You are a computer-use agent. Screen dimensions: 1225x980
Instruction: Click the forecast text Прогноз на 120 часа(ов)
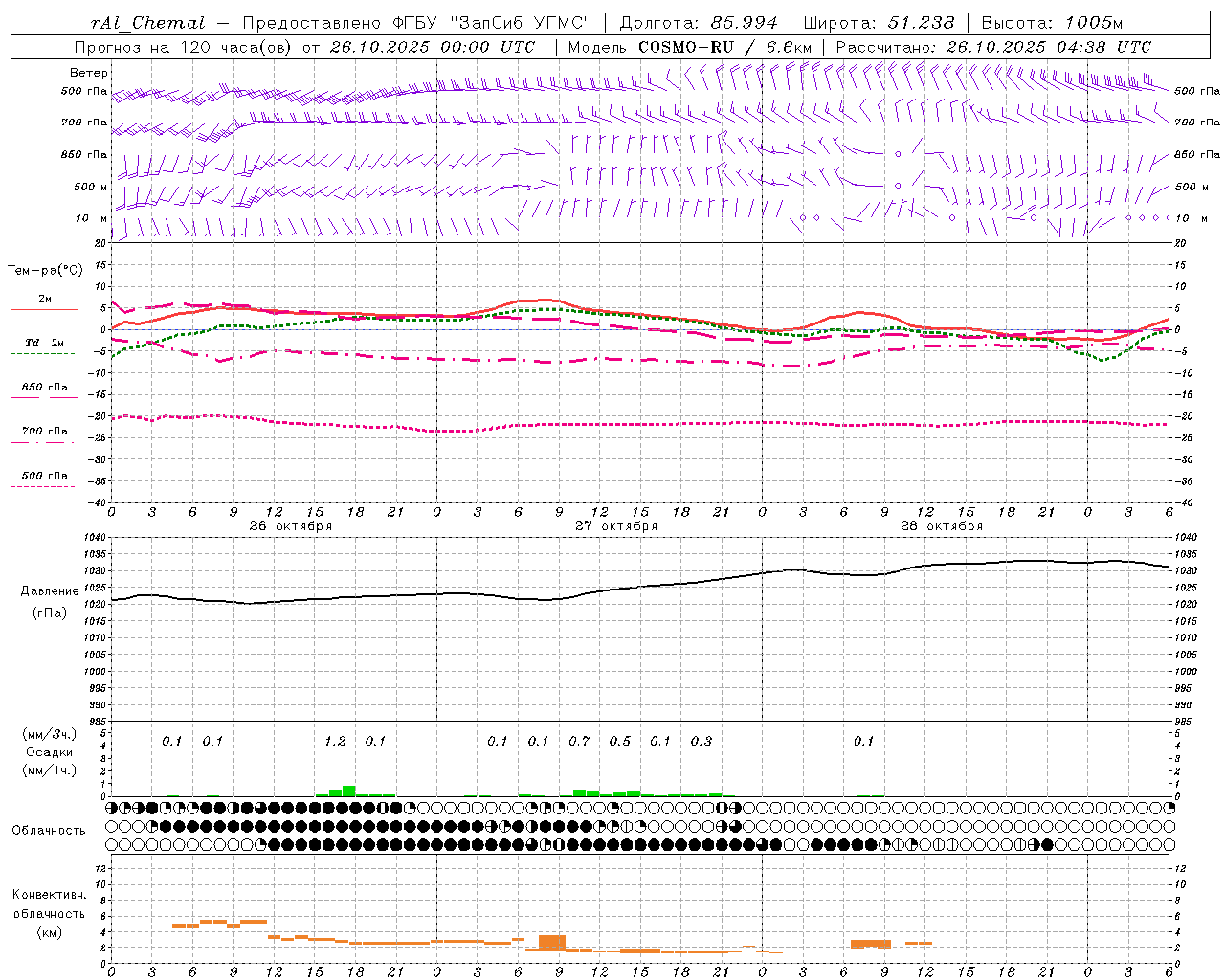pos(185,47)
